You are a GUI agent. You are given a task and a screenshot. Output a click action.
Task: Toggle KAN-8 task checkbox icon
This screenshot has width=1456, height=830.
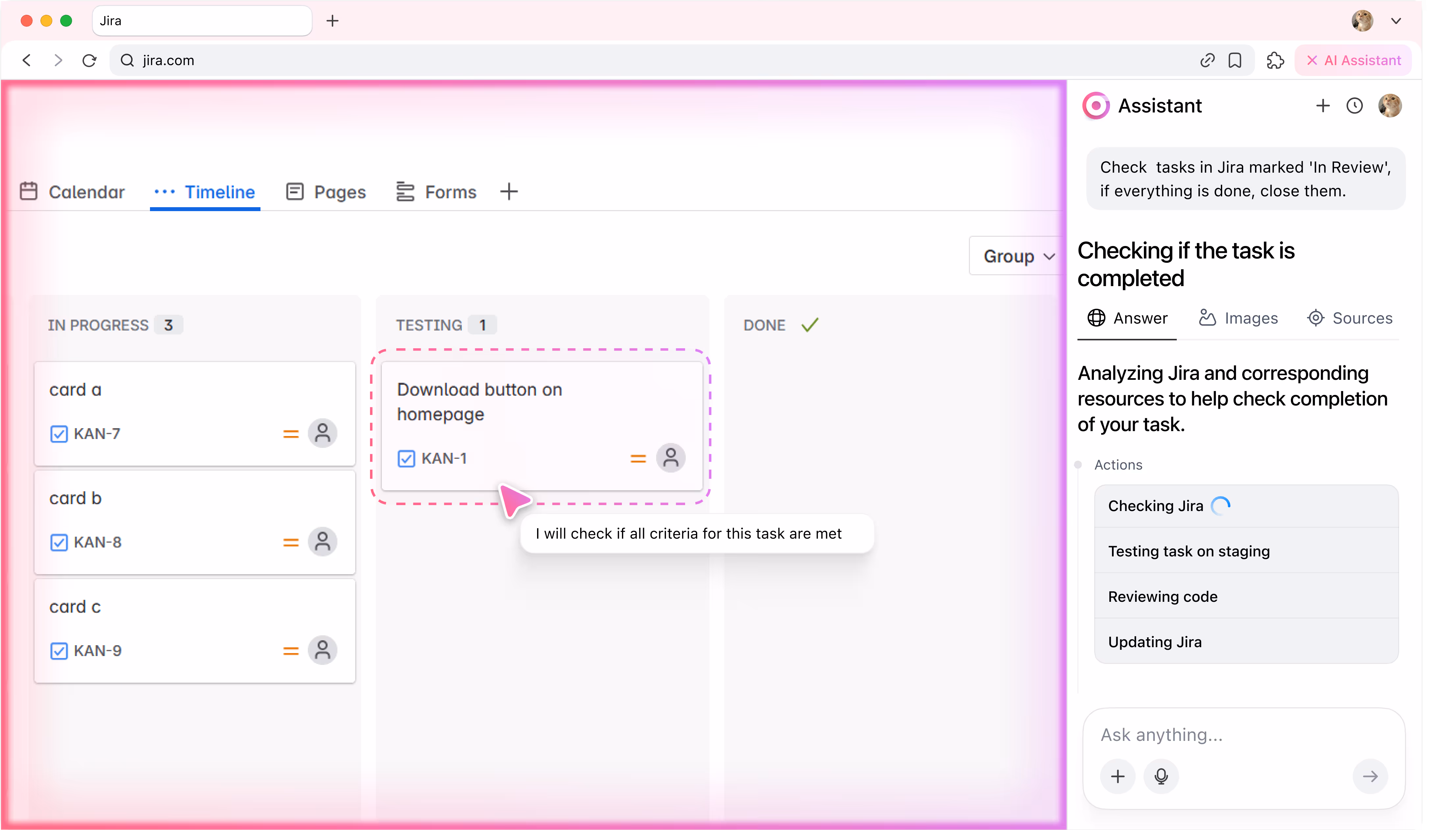click(x=59, y=542)
